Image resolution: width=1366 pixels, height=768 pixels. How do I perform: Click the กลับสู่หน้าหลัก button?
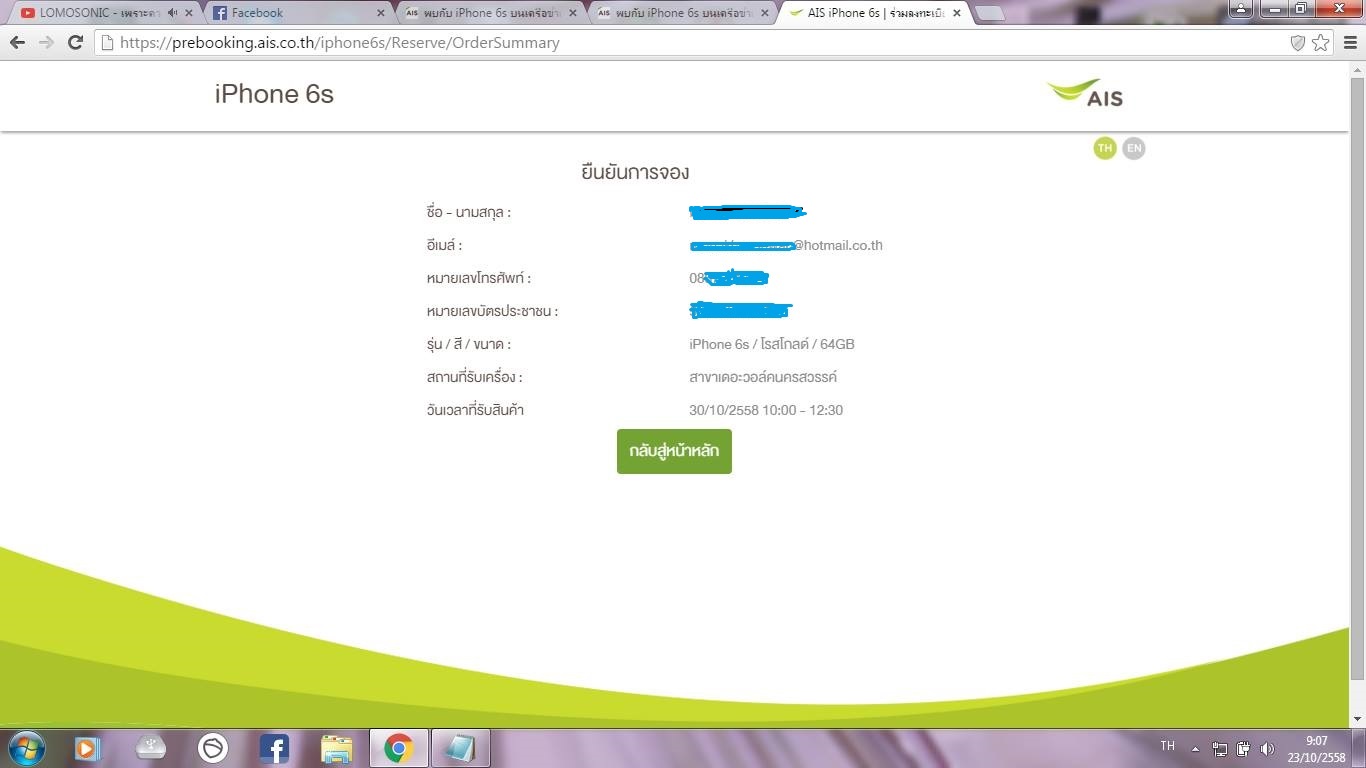pyautogui.click(x=674, y=451)
